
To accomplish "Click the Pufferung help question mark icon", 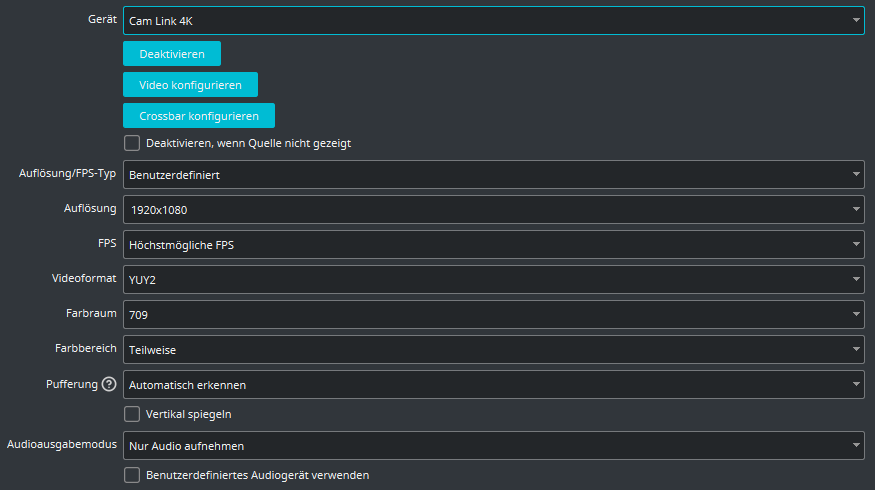I will coord(110,384).
